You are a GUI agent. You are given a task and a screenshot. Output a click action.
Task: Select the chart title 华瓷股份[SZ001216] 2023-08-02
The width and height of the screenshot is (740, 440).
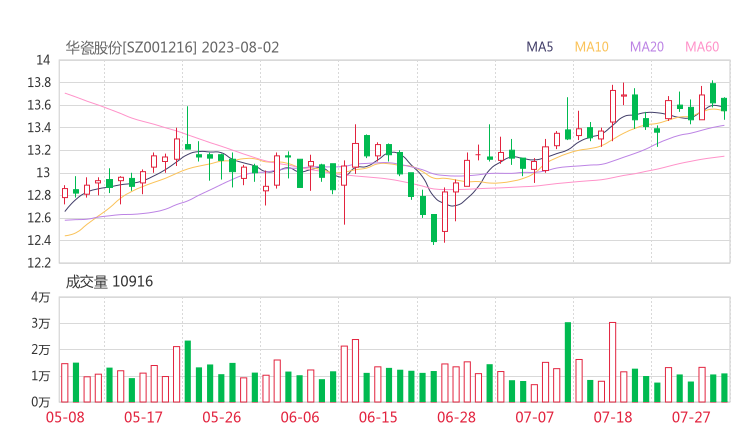coord(172,48)
